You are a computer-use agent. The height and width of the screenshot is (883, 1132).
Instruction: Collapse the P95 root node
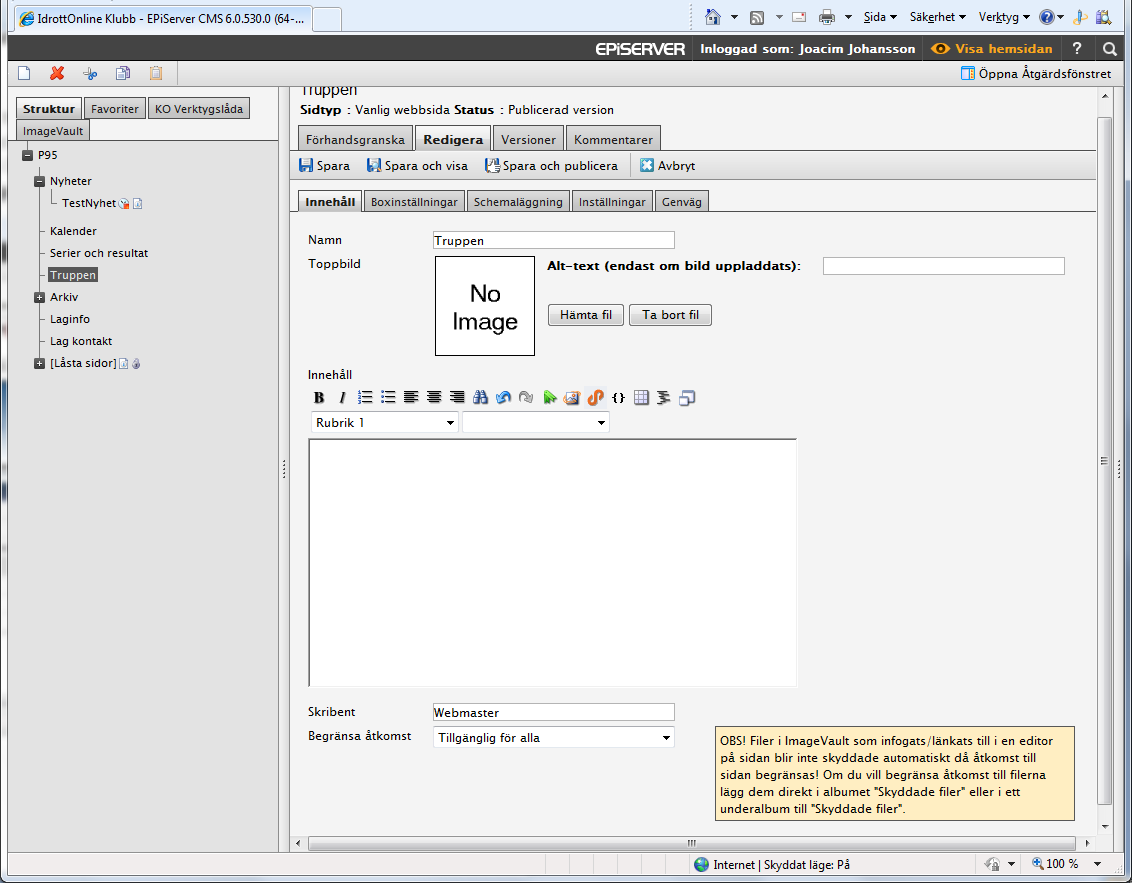pyautogui.click(x=27, y=155)
